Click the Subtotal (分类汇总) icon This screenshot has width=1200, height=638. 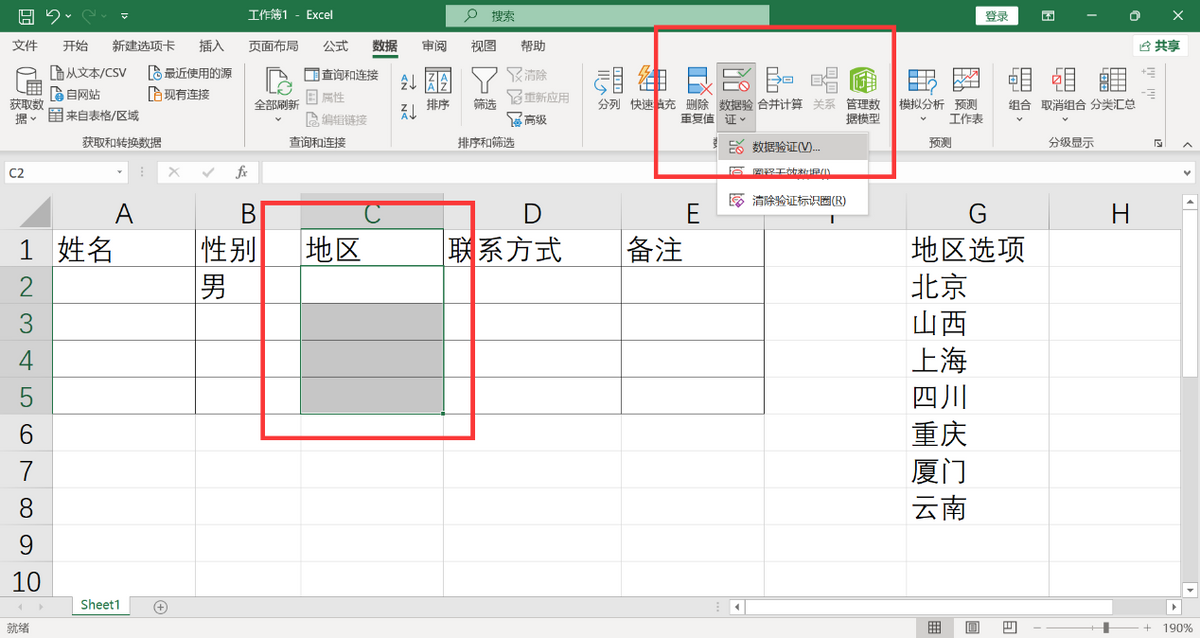pos(1113,80)
